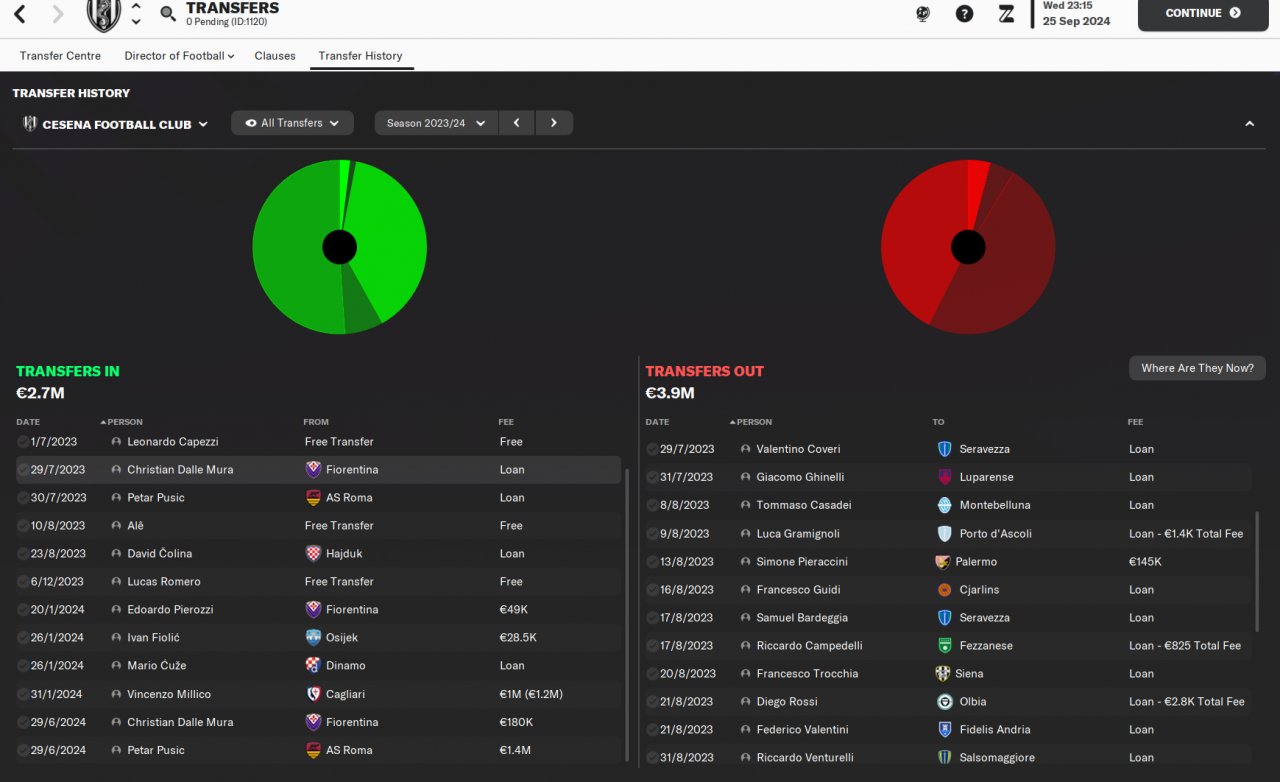Open the Season 2023/24 dropdown
Viewport: 1280px width, 782px height.
(436, 123)
